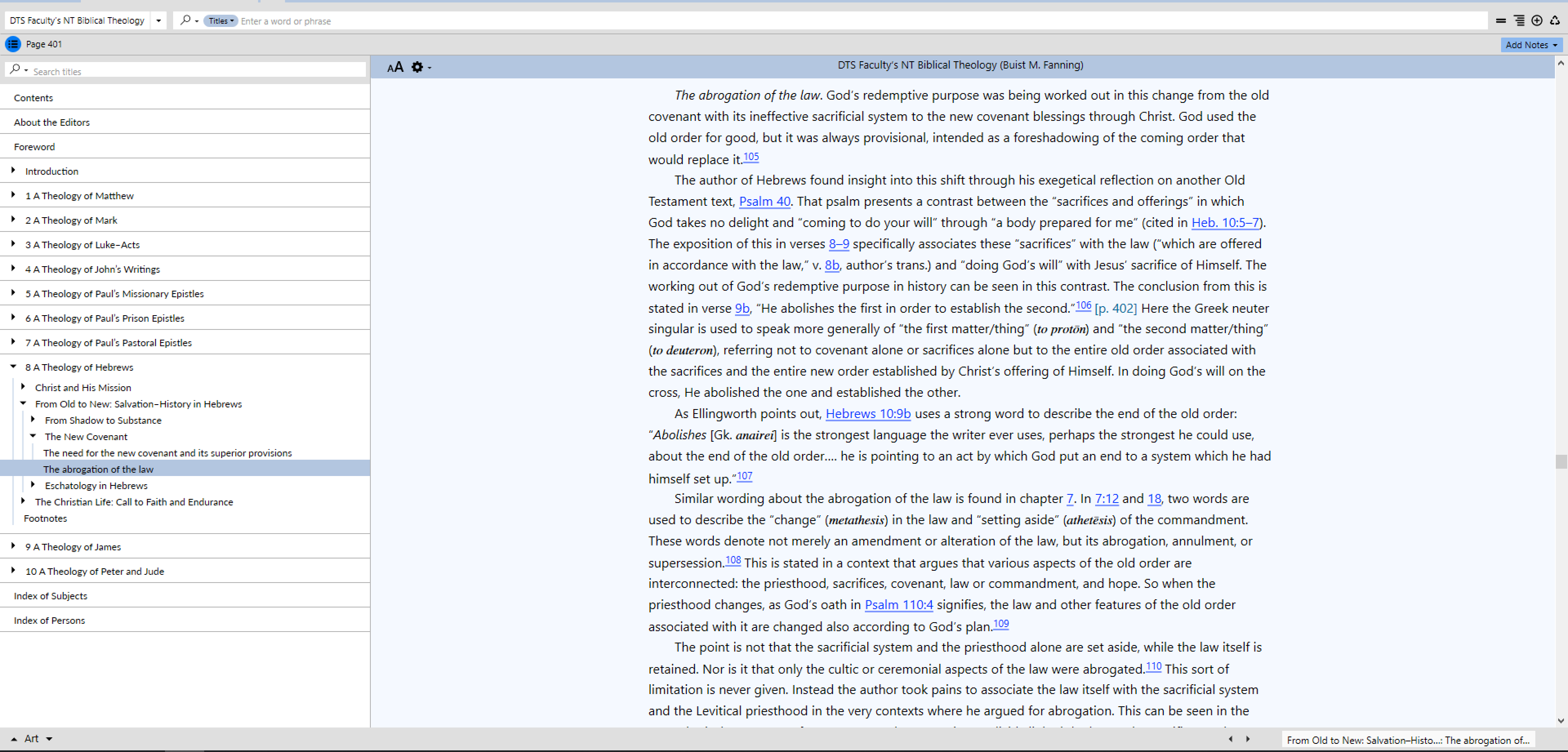Click the circled plus icon at top right
The height and width of the screenshot is (752, 1568).
1537,21
